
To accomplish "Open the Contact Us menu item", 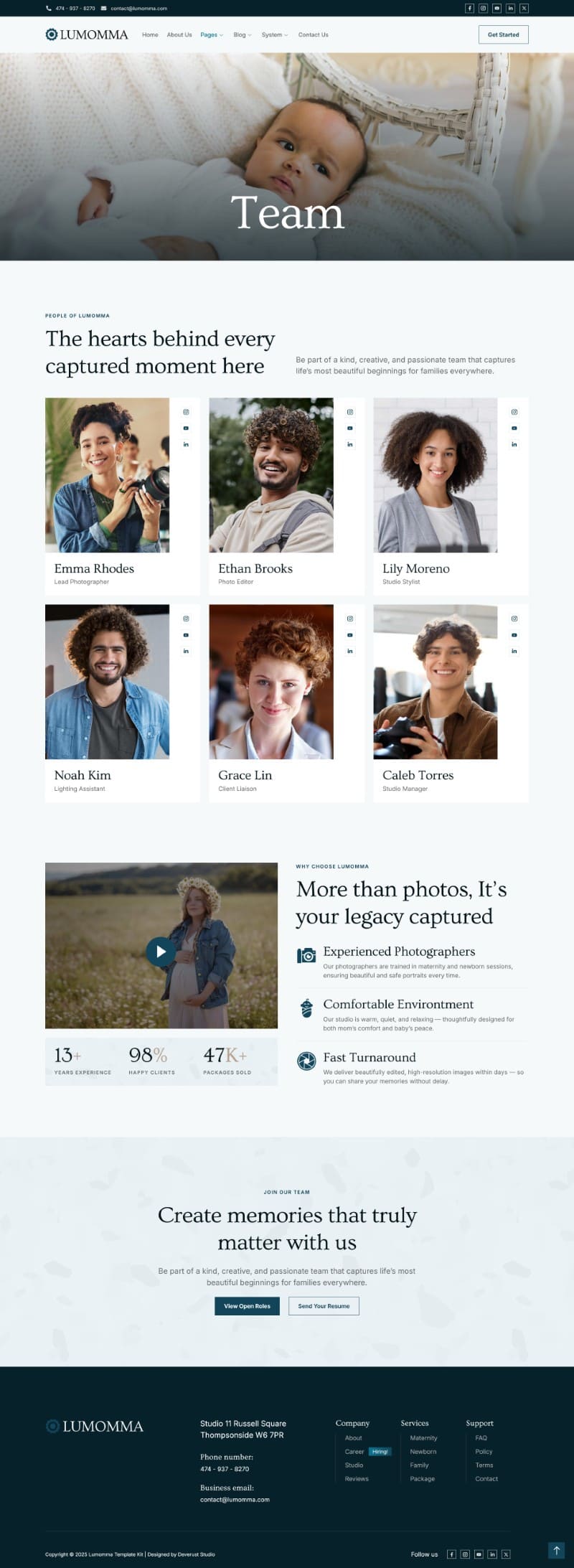I will [x=314, y=34].
